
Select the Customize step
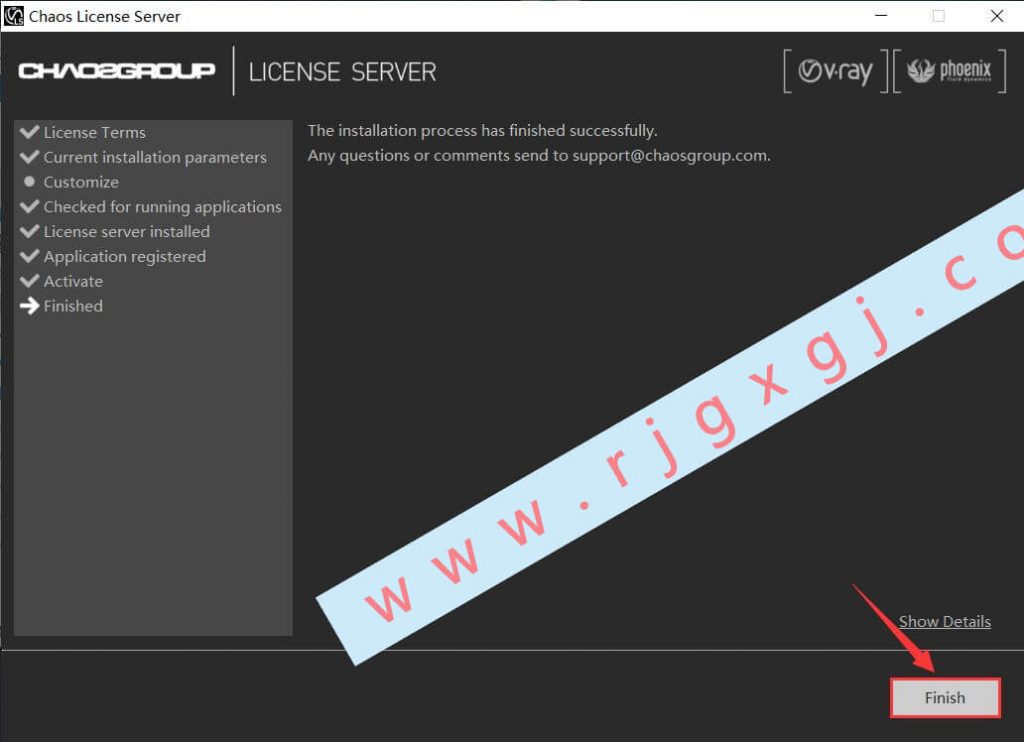point(81,182)
